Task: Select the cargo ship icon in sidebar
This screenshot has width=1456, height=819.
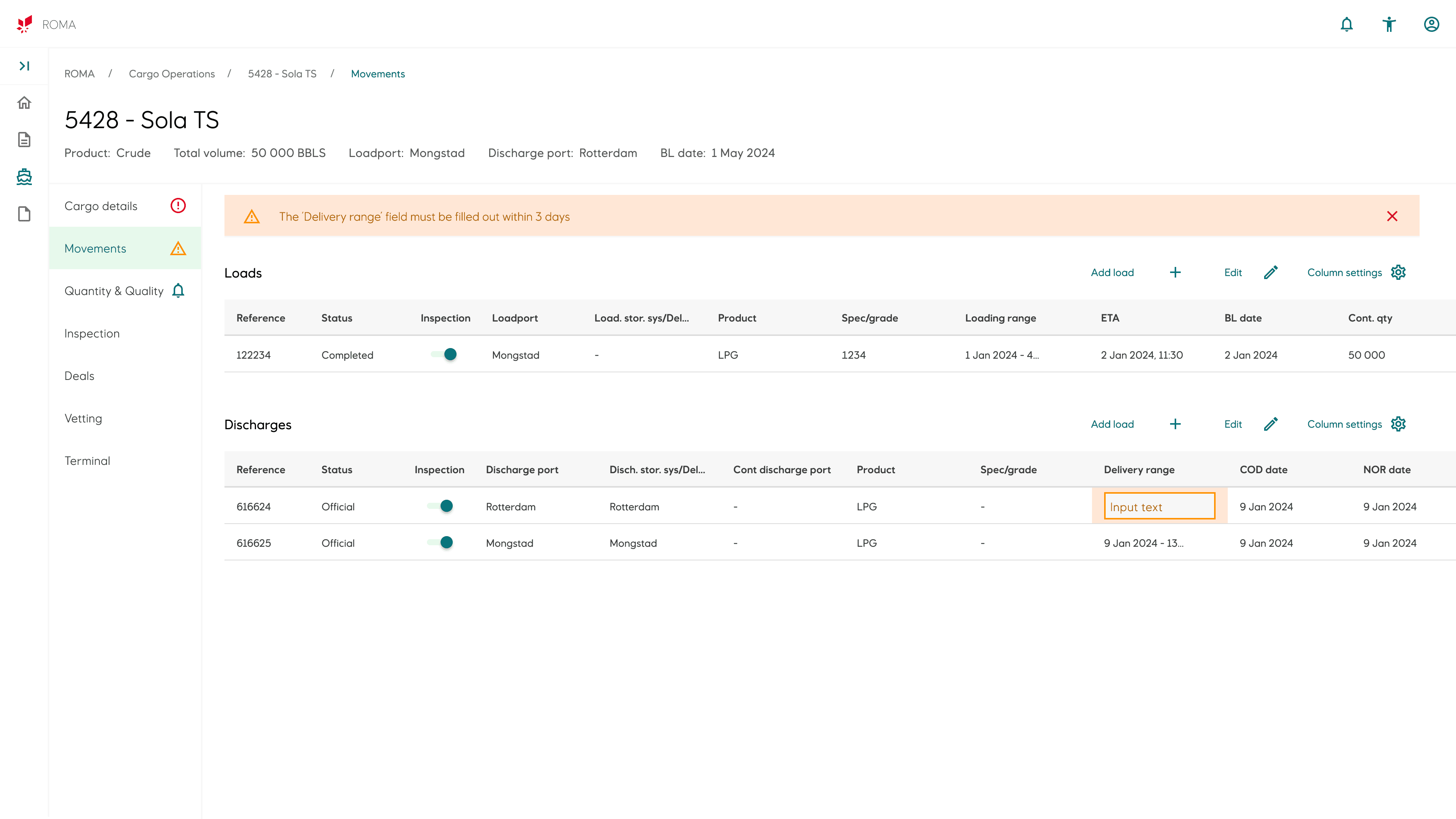Action: click(x=24, y=177)
